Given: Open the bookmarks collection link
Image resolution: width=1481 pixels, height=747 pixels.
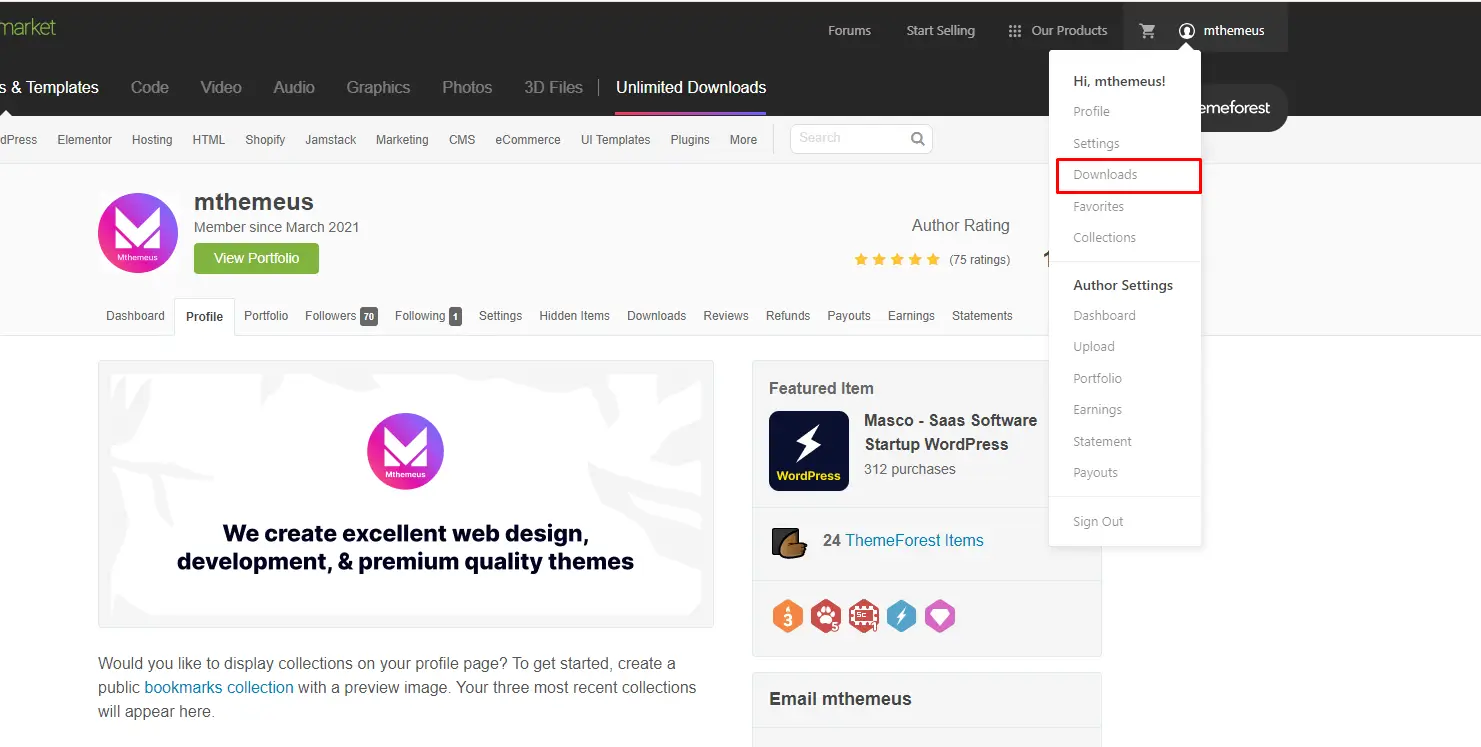Looking at the screenshot, I should pos(219,688).
